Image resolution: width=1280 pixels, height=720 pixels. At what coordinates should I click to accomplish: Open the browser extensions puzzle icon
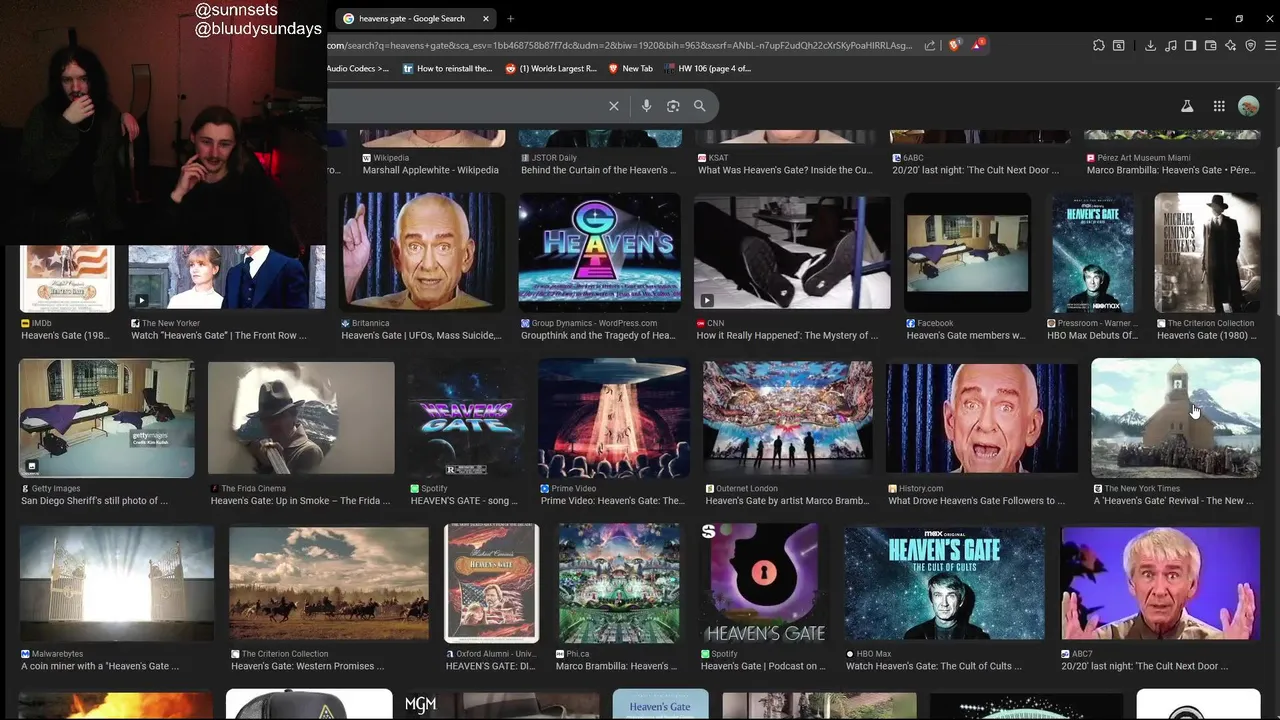pos(1099,45)
